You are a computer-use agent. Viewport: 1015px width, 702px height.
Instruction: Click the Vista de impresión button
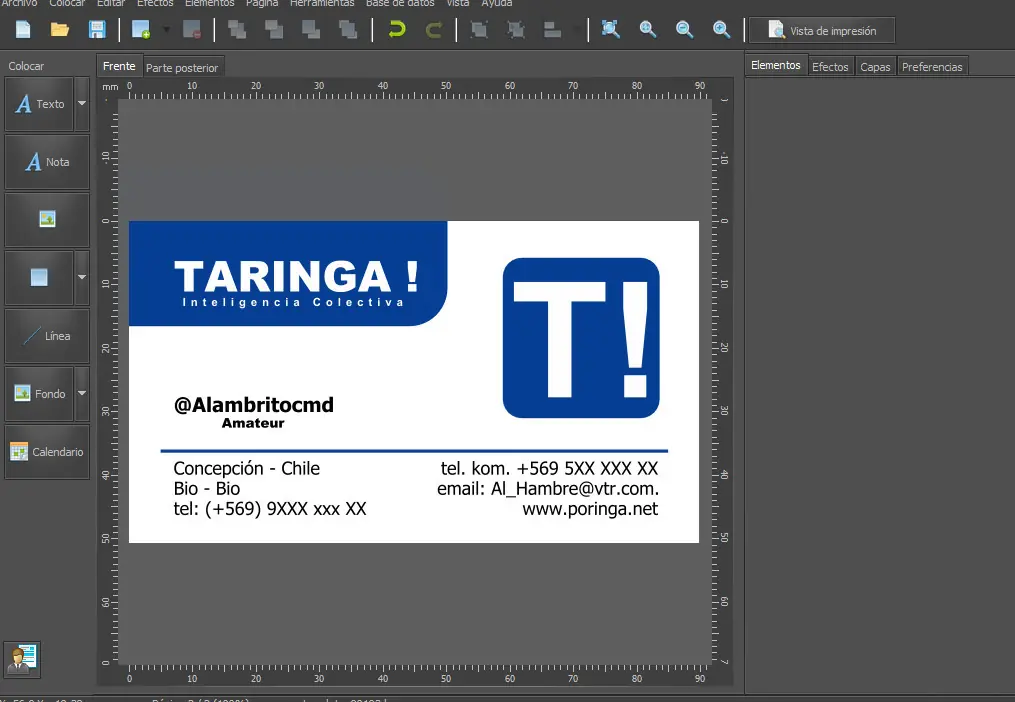(x=822, y=31)
